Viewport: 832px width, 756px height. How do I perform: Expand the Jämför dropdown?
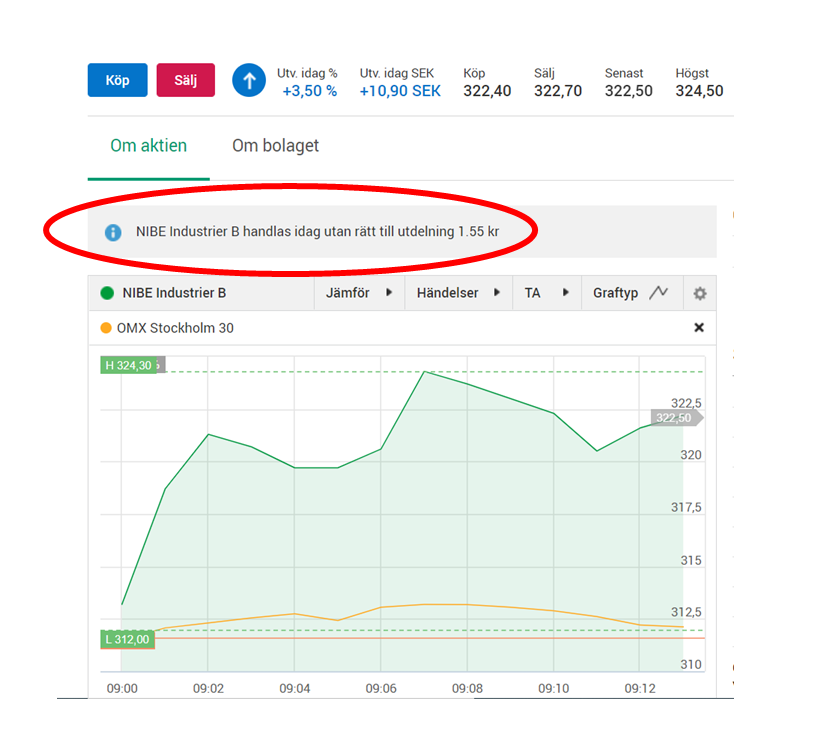pos(358,293)
